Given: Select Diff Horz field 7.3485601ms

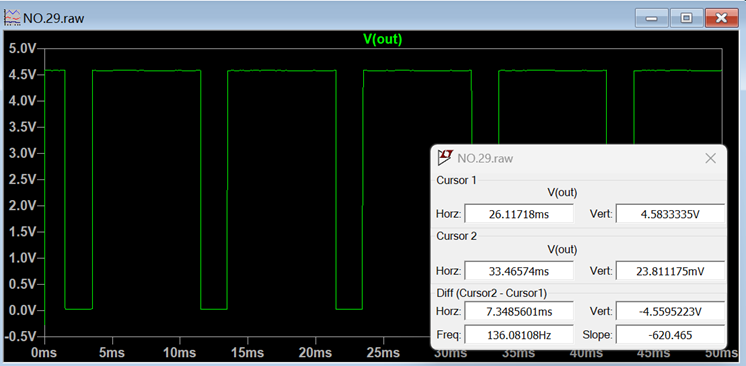Looking at the screenshot, I should [x=519, y=312].
